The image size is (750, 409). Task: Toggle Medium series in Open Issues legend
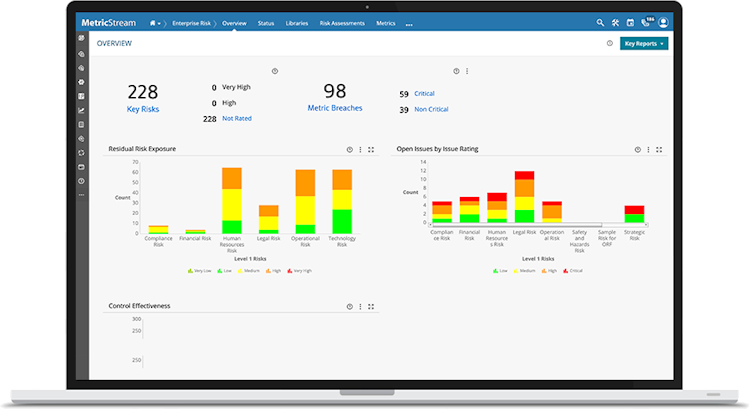pyautogui.click(x=525, y=271)
